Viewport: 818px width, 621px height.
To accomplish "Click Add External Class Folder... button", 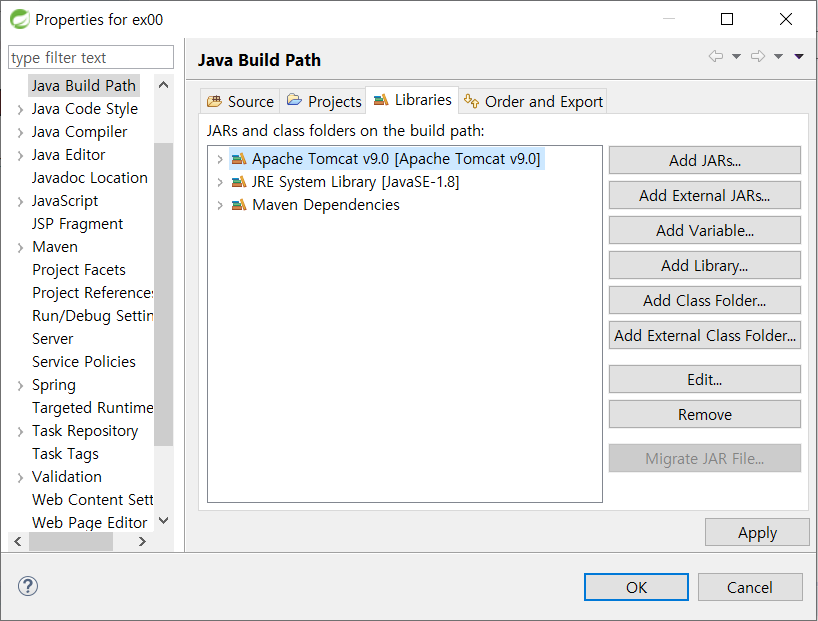I will (705, 335).
